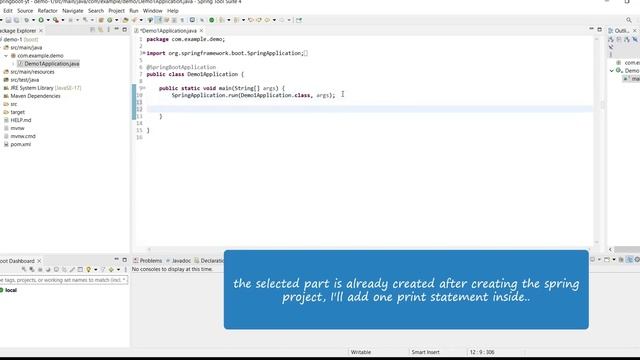The width and height of the screenshot is (640, 360).
Task: Click the last visible hide-members icon in Outline toolbar
Action: coord(635,39)
